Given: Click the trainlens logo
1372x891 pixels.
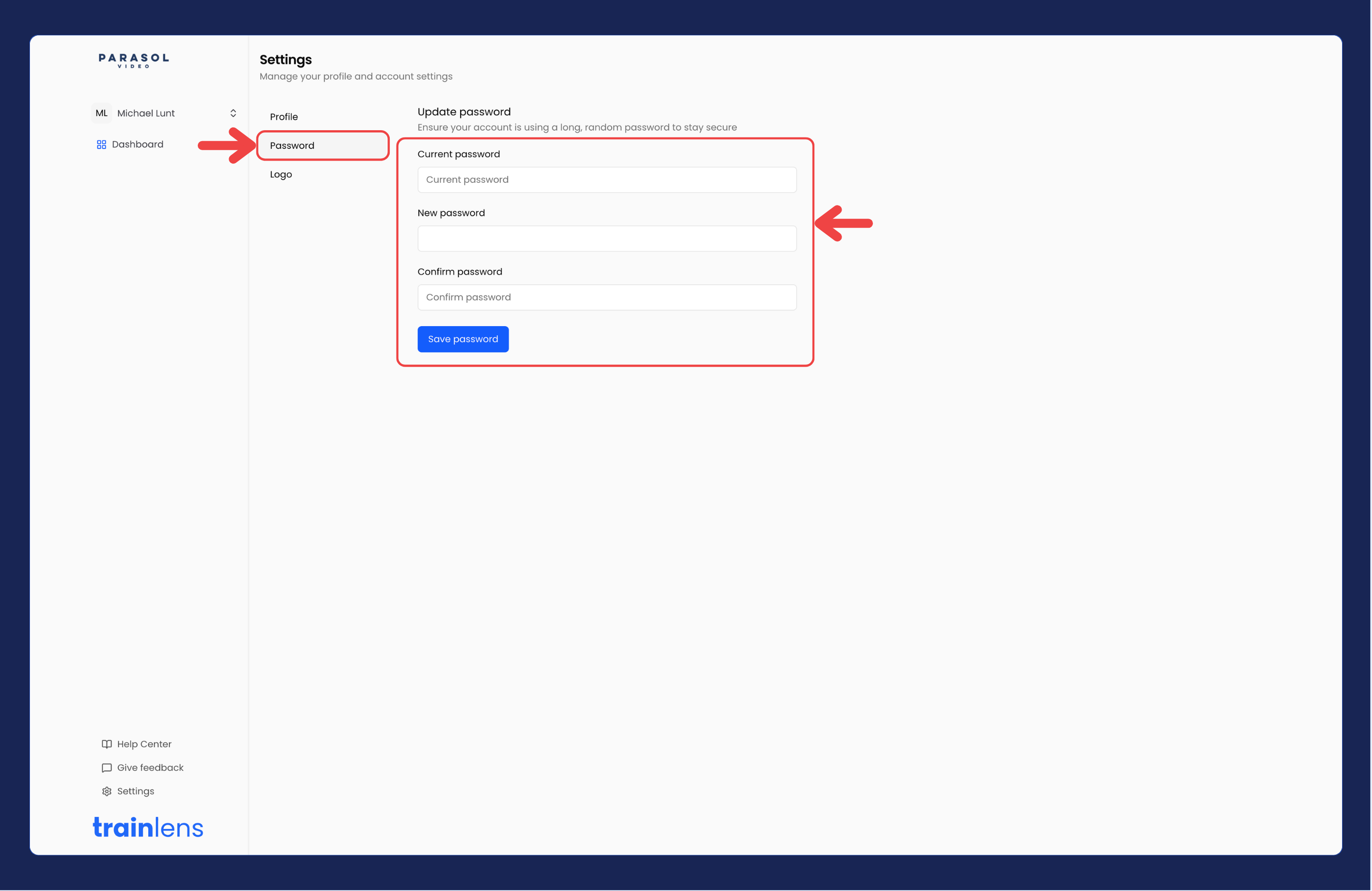Looking at the screenshot, I should pos(148,827).
